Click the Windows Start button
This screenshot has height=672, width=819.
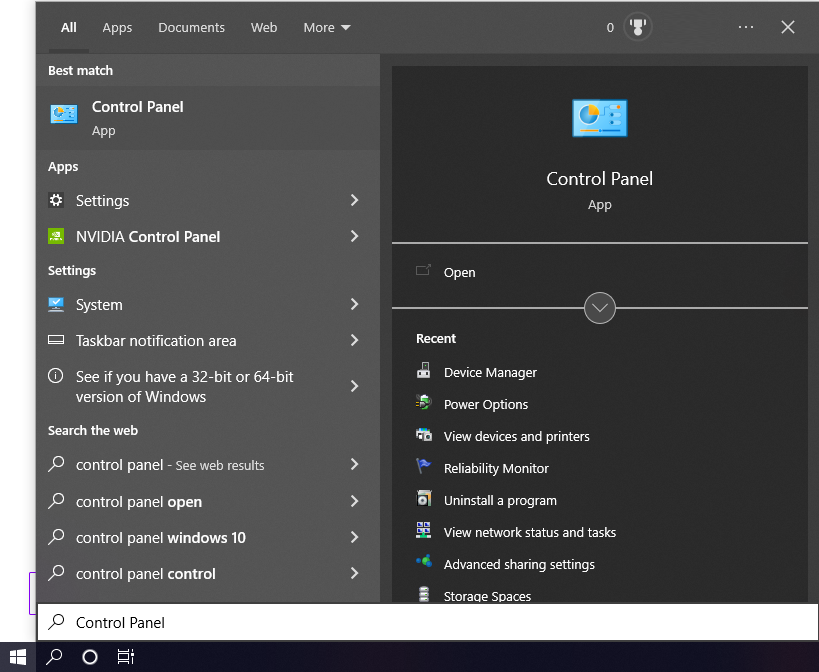[x=17, y=656]
